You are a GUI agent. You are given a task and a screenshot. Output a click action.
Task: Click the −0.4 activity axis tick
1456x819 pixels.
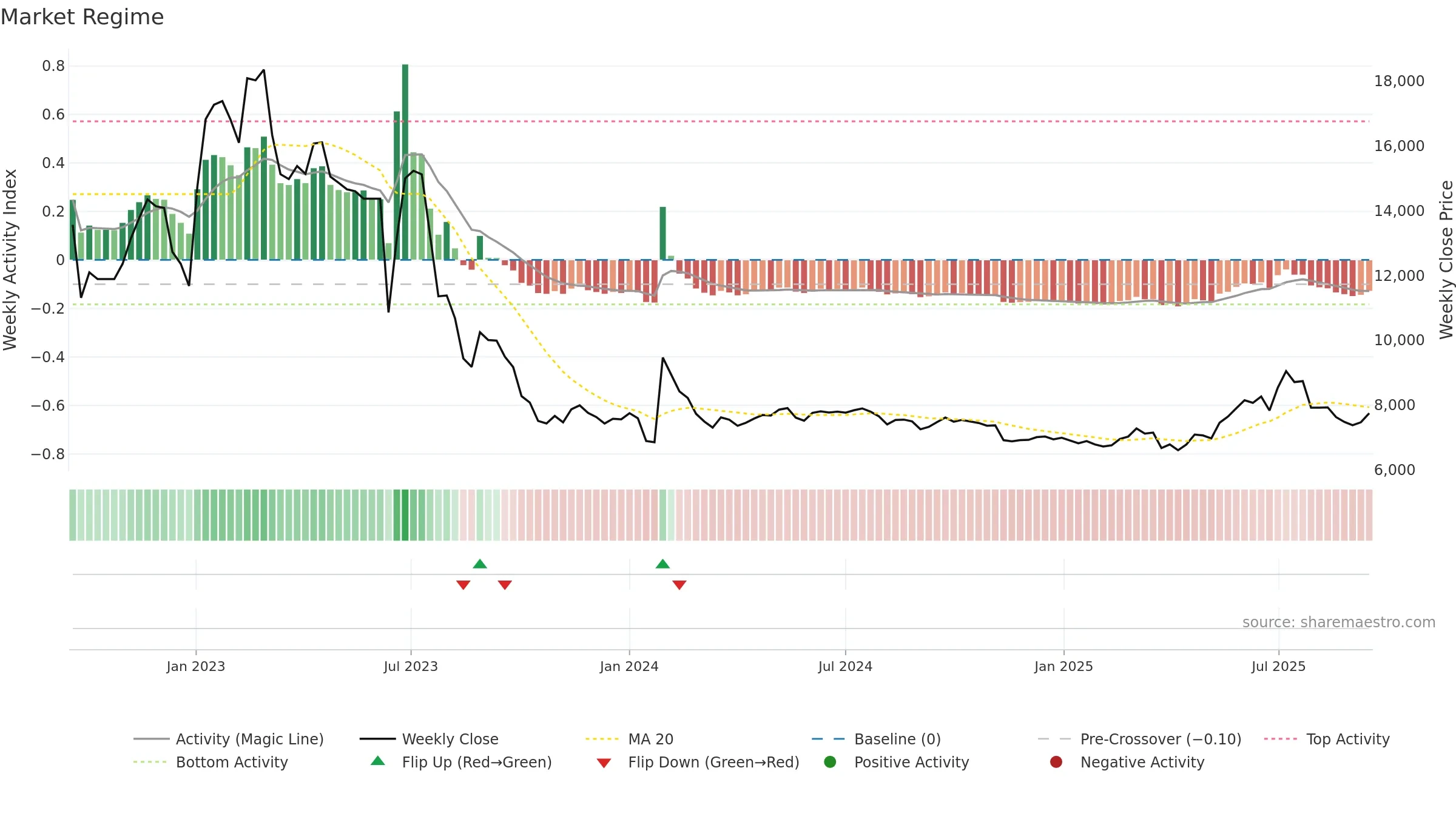48,357
